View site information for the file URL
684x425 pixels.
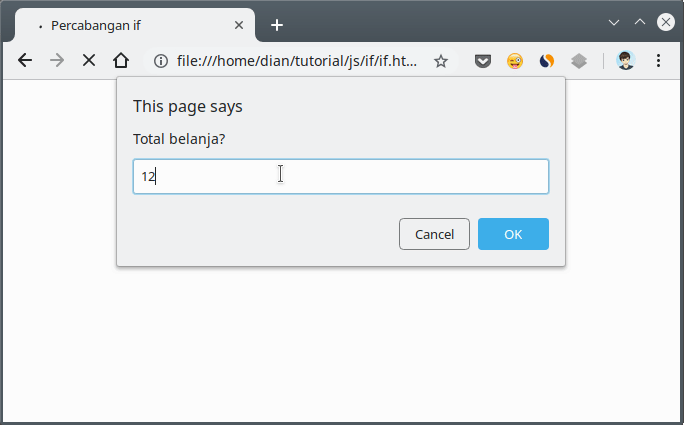161,61
